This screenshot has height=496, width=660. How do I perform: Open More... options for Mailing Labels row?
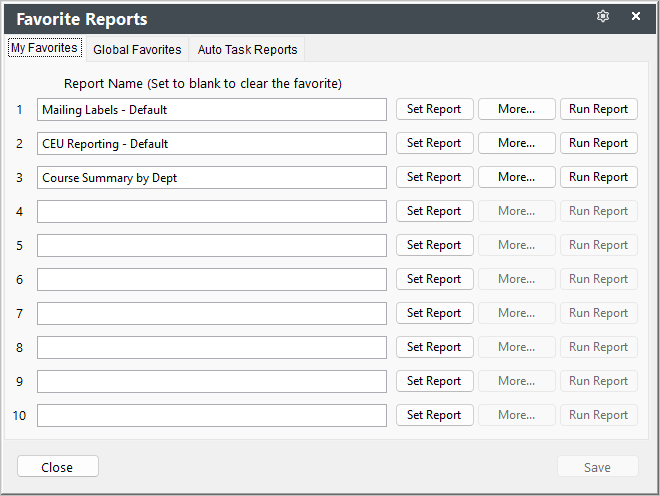(517, 109)
